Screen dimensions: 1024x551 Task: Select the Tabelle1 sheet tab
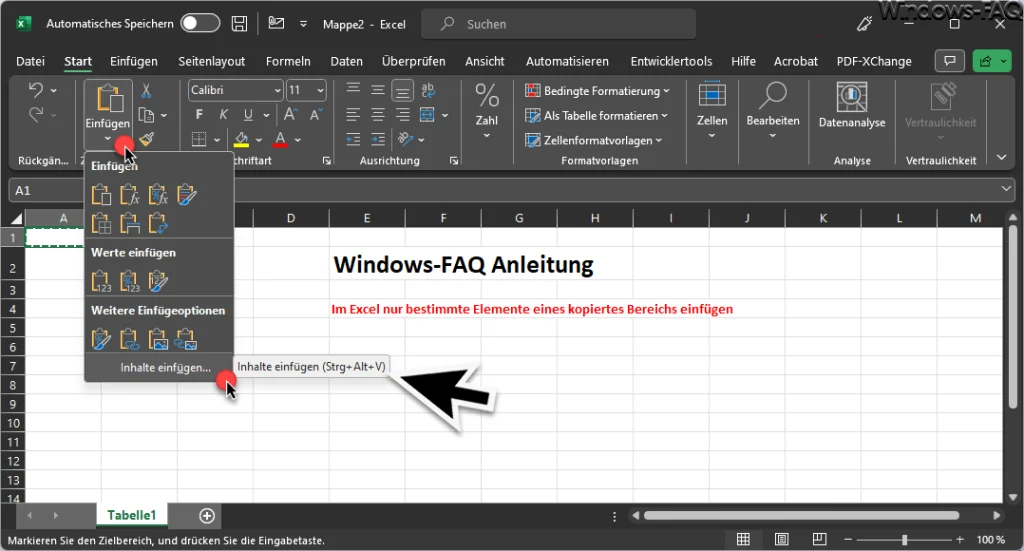(x=132, y=515)
